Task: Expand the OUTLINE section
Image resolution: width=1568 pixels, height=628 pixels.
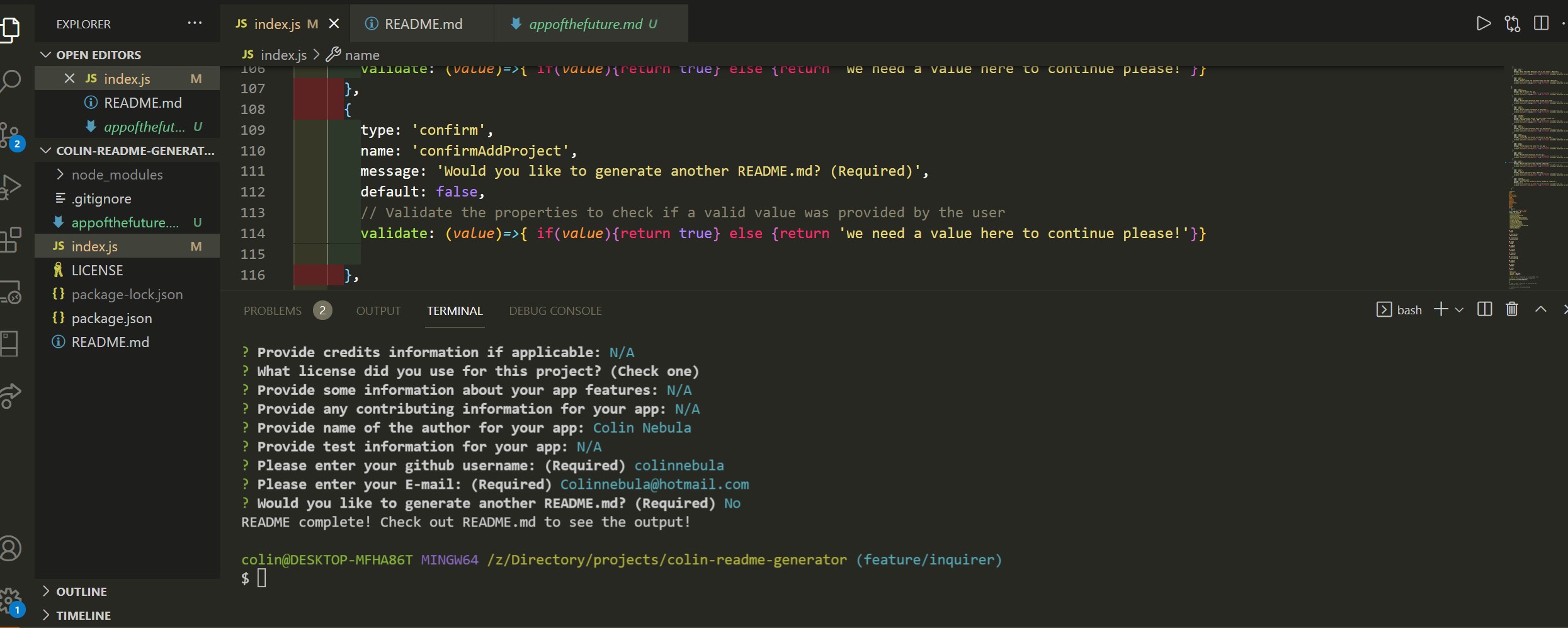Action: click(x=45, y=591)
